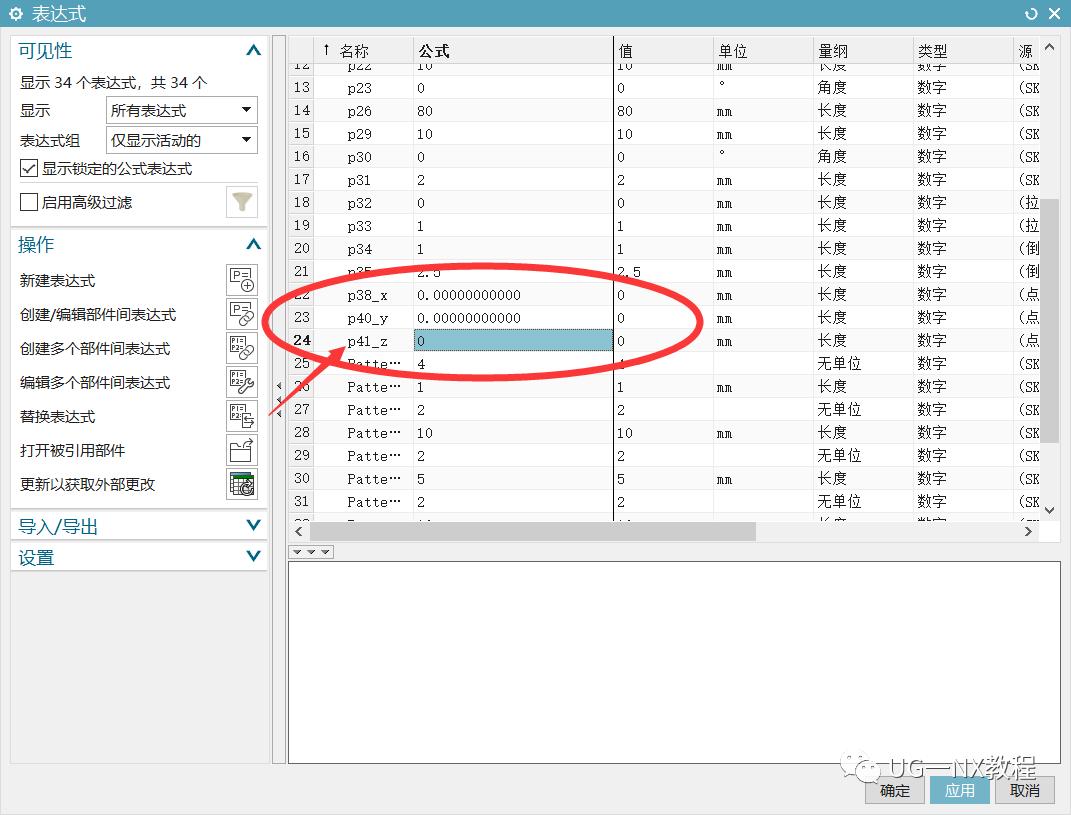This screenshot has width=1071, height=815.
Task: Click the Open Referenced Part icon
Action: coord(242,450)
